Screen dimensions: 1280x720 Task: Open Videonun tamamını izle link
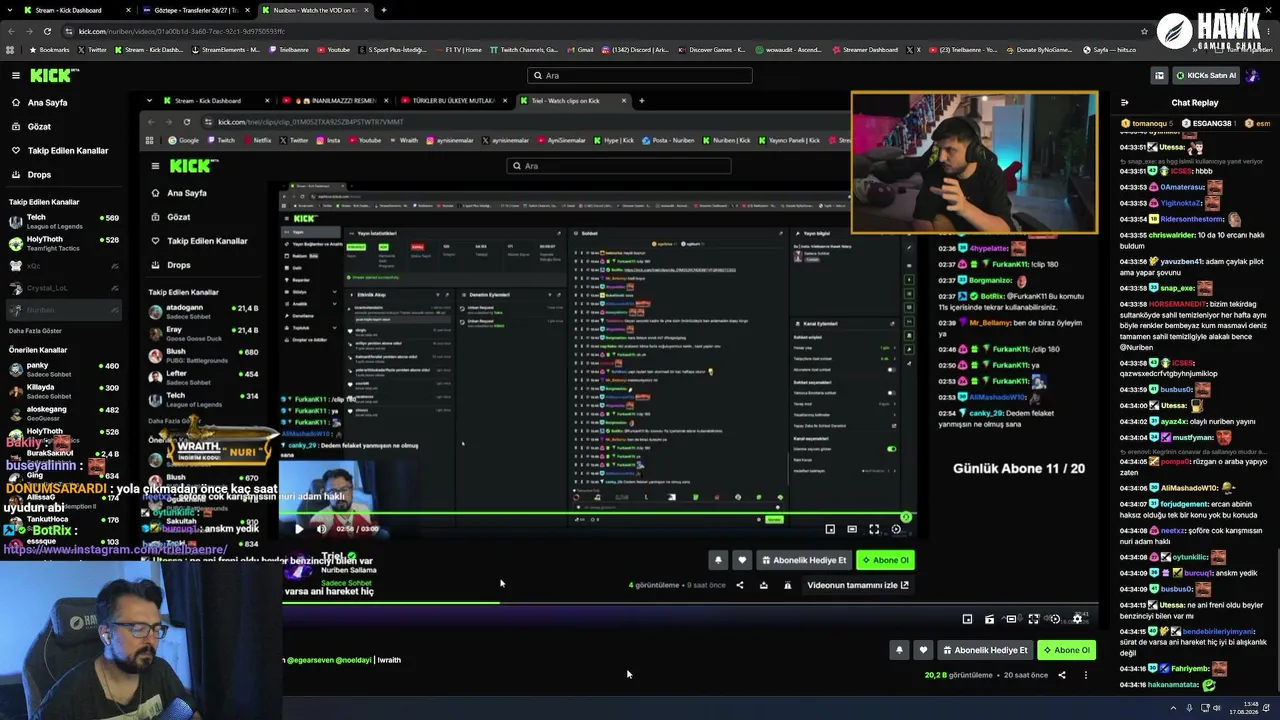pyautogui.click(x=858, y=585)
